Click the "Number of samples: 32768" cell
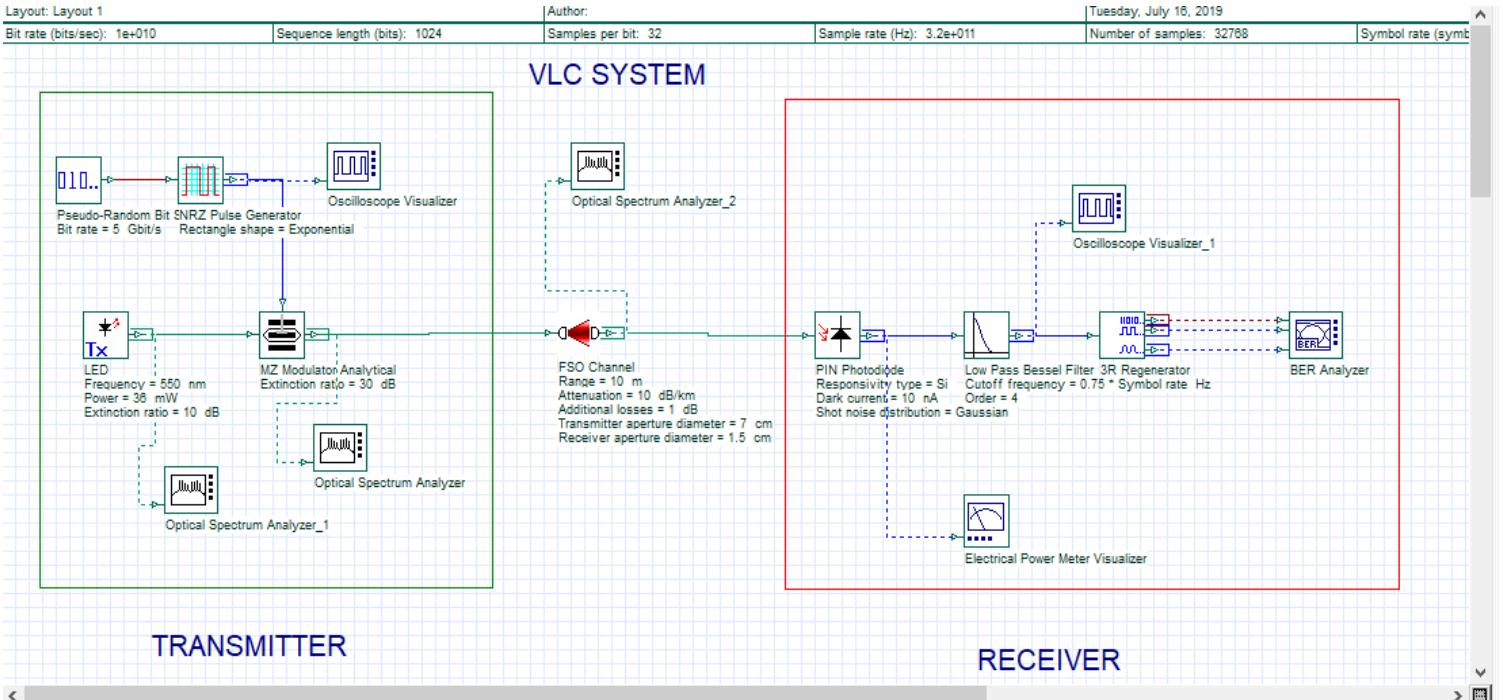 [1221, 33]
